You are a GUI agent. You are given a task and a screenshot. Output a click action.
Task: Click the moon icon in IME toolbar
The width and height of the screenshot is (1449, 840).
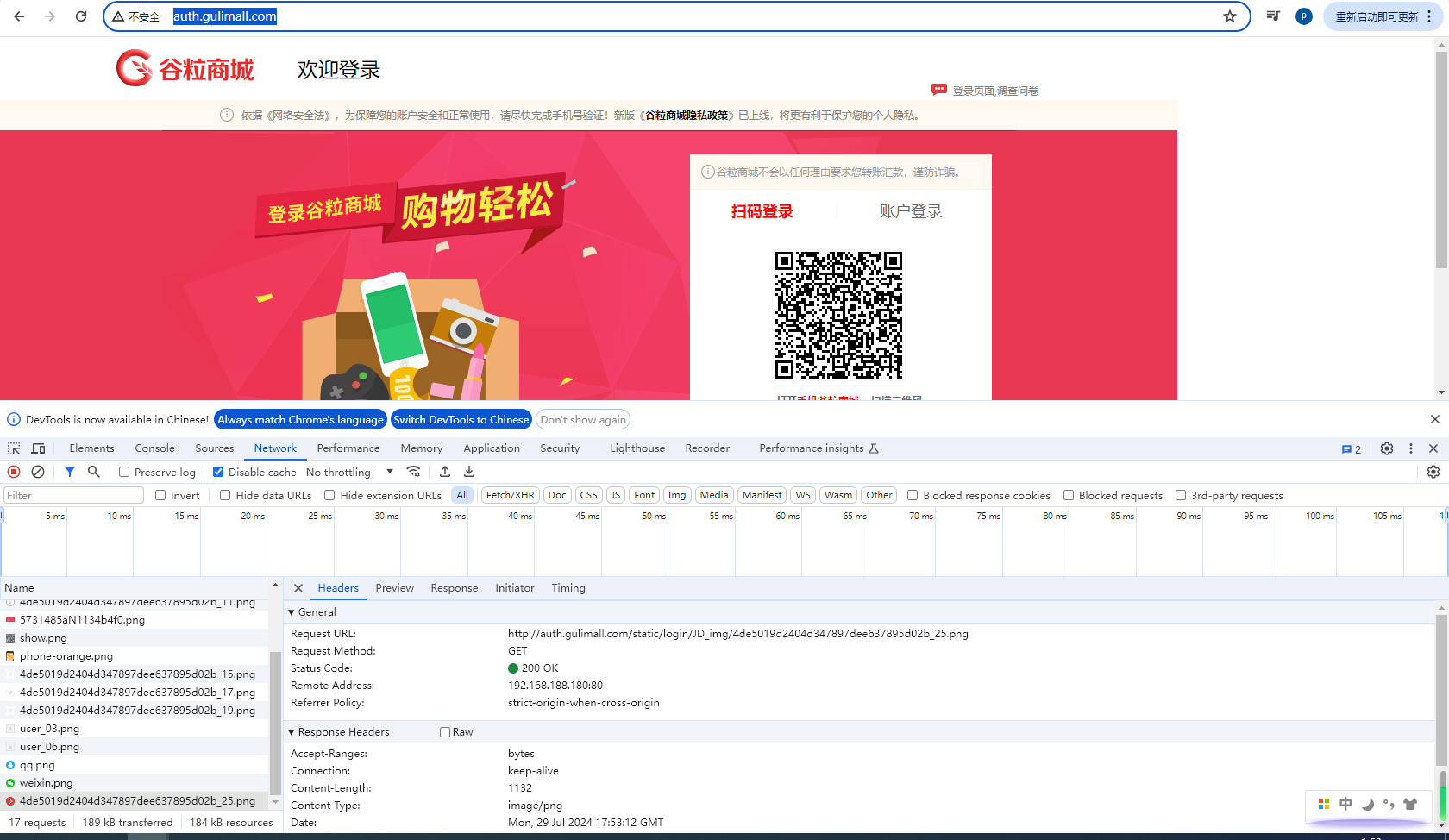pos(1367,804)
